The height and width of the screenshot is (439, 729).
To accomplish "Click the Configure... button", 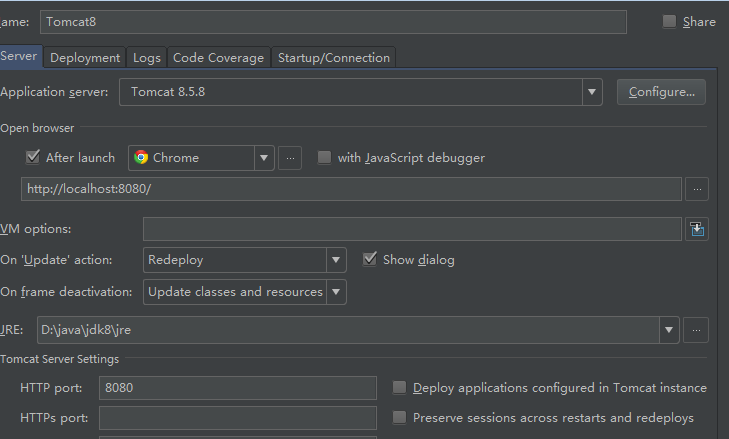I will coord(661,92).
